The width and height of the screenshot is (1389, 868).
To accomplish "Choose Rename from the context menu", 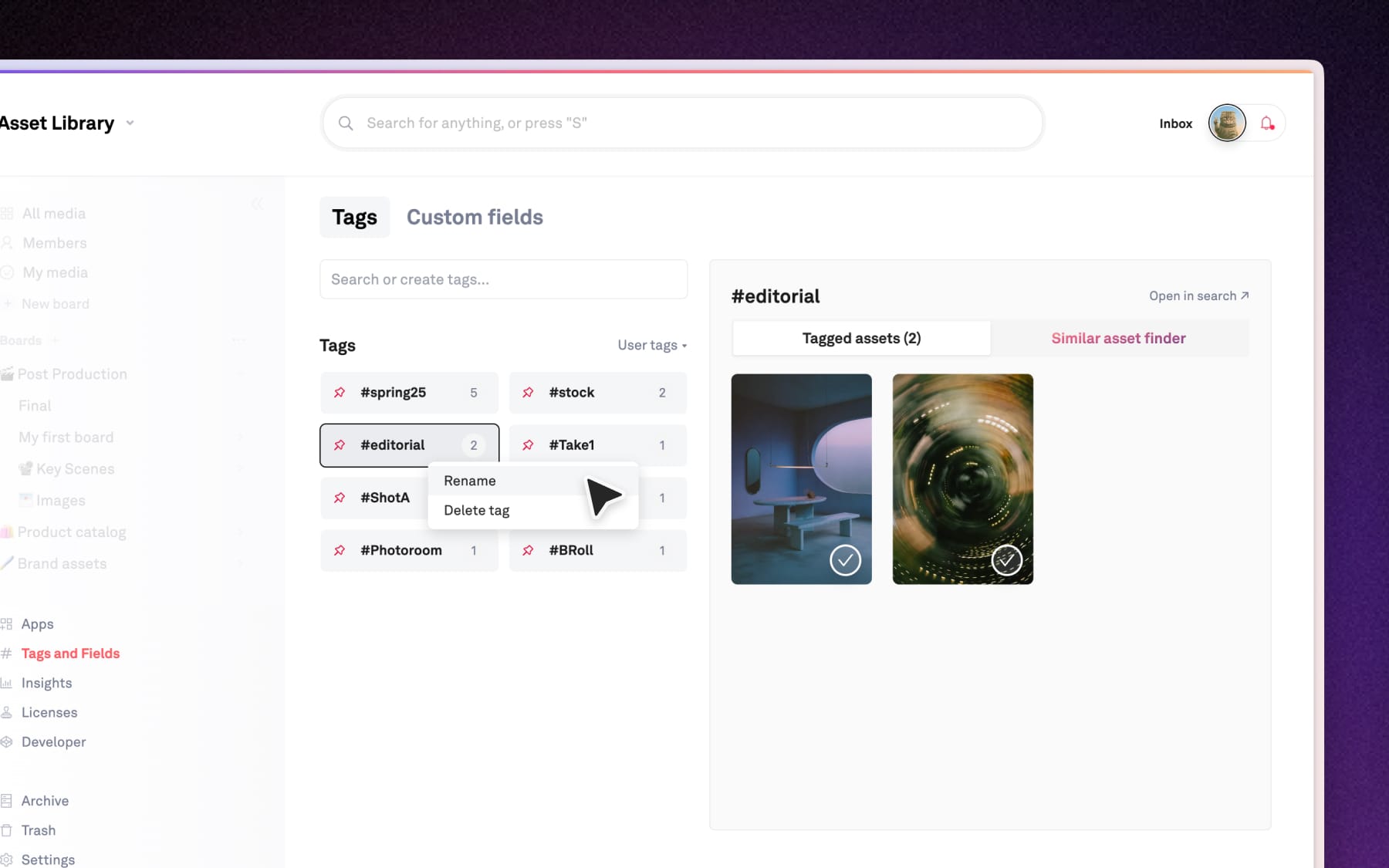I will [x=533, y=481].
